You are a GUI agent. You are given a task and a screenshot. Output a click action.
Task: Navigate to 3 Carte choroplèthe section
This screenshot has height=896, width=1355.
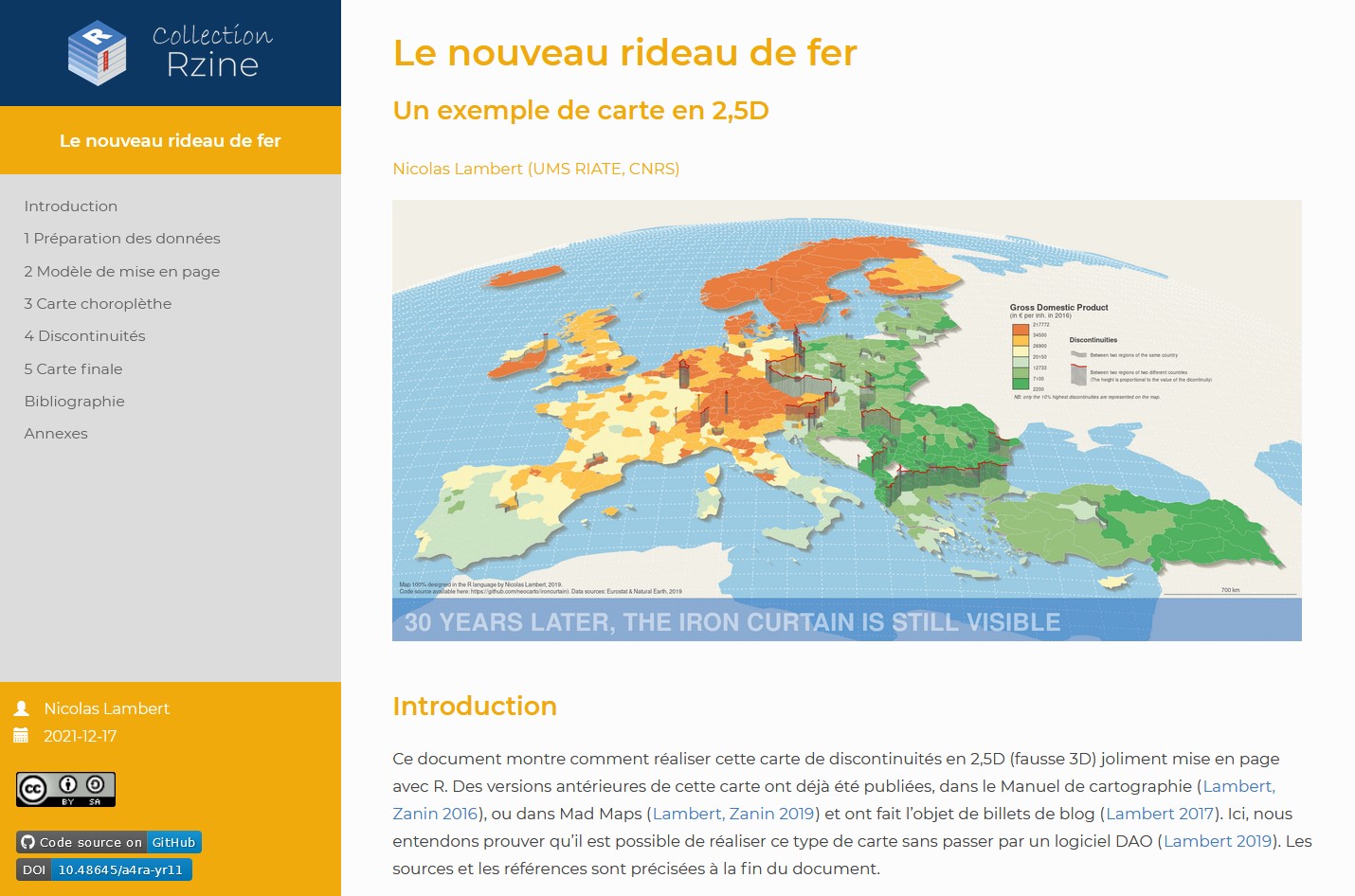[x=98, y=304]
